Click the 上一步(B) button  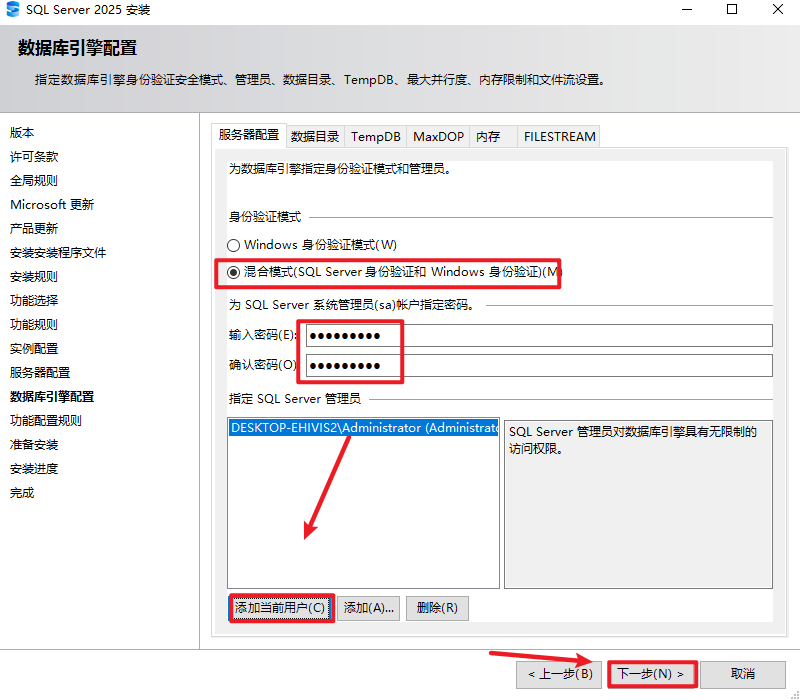pos(559,674)
